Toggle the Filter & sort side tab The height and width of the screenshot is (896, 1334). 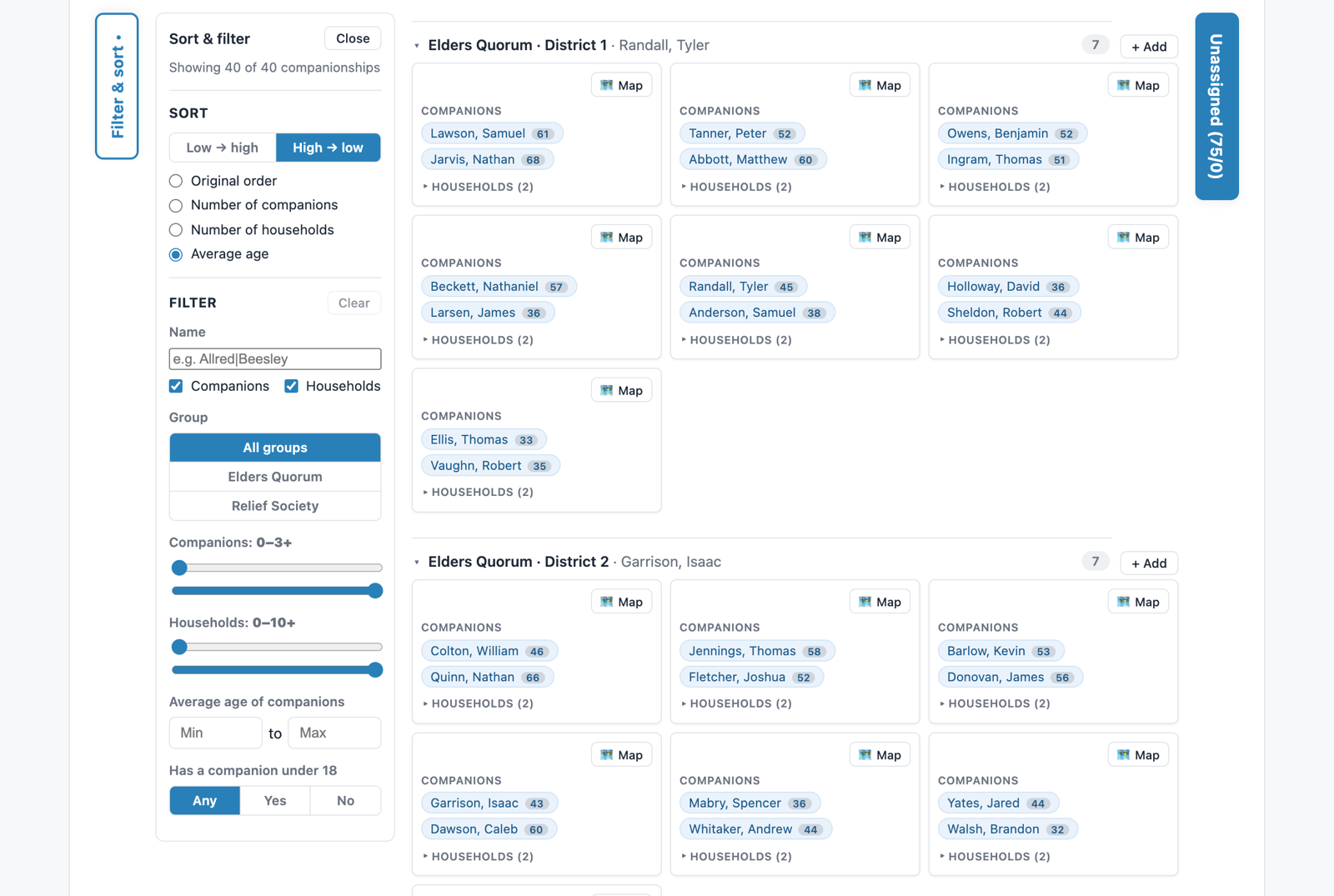pos(117,86)
